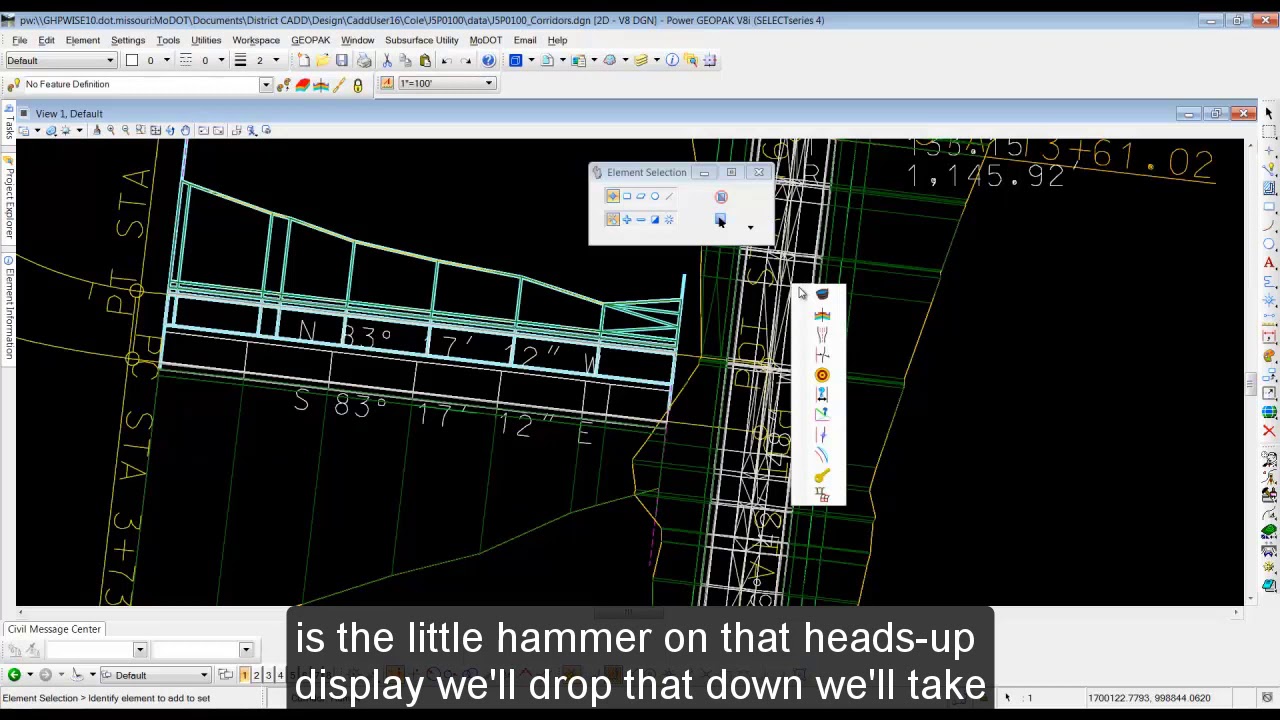Image resolution: width=1280 pixels, height=720 pixels.
Task: Expand the No Feature Definition combo box
Action: point(266,85)
